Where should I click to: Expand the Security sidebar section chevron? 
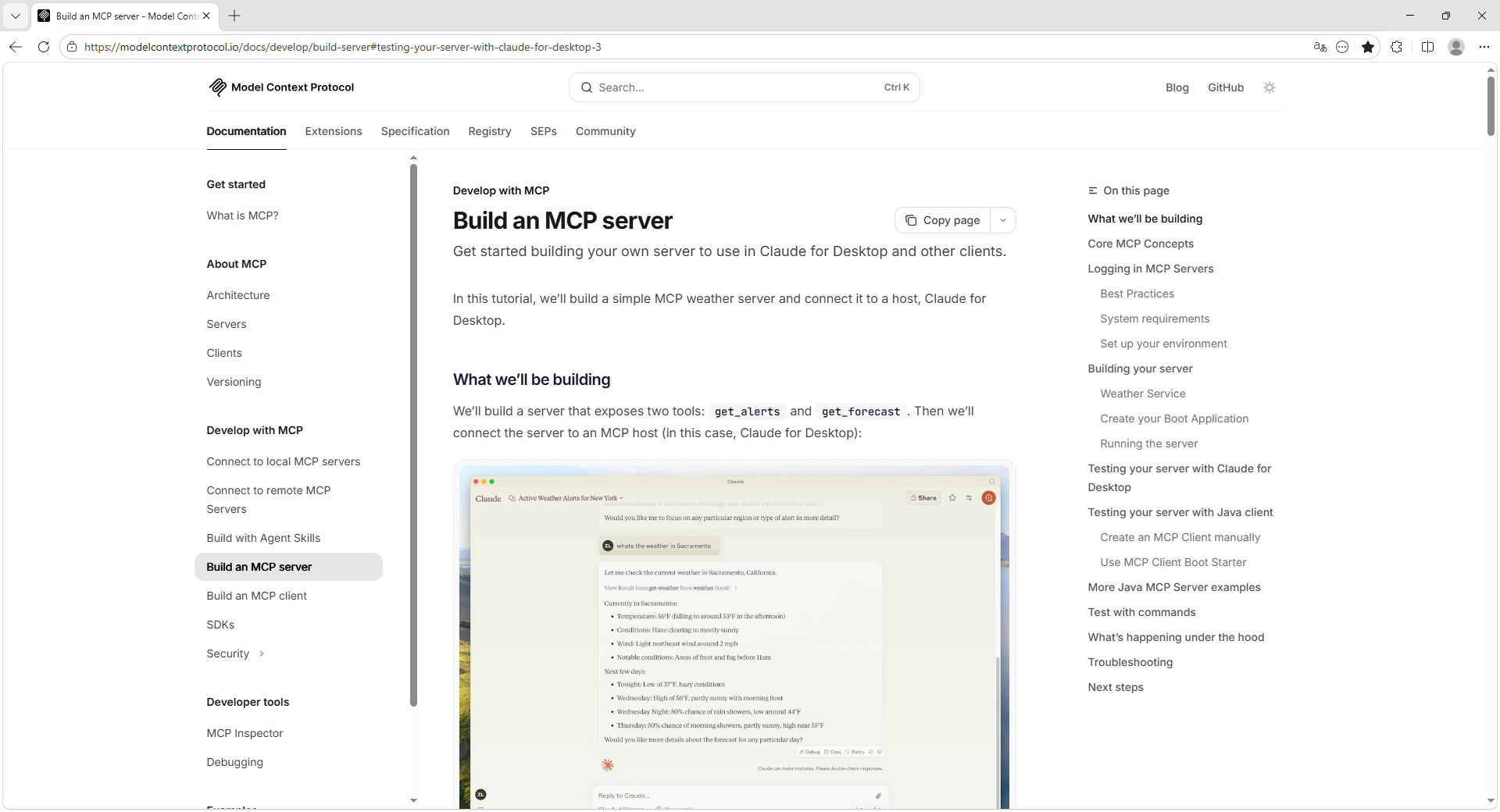click(x=261, y=654)
